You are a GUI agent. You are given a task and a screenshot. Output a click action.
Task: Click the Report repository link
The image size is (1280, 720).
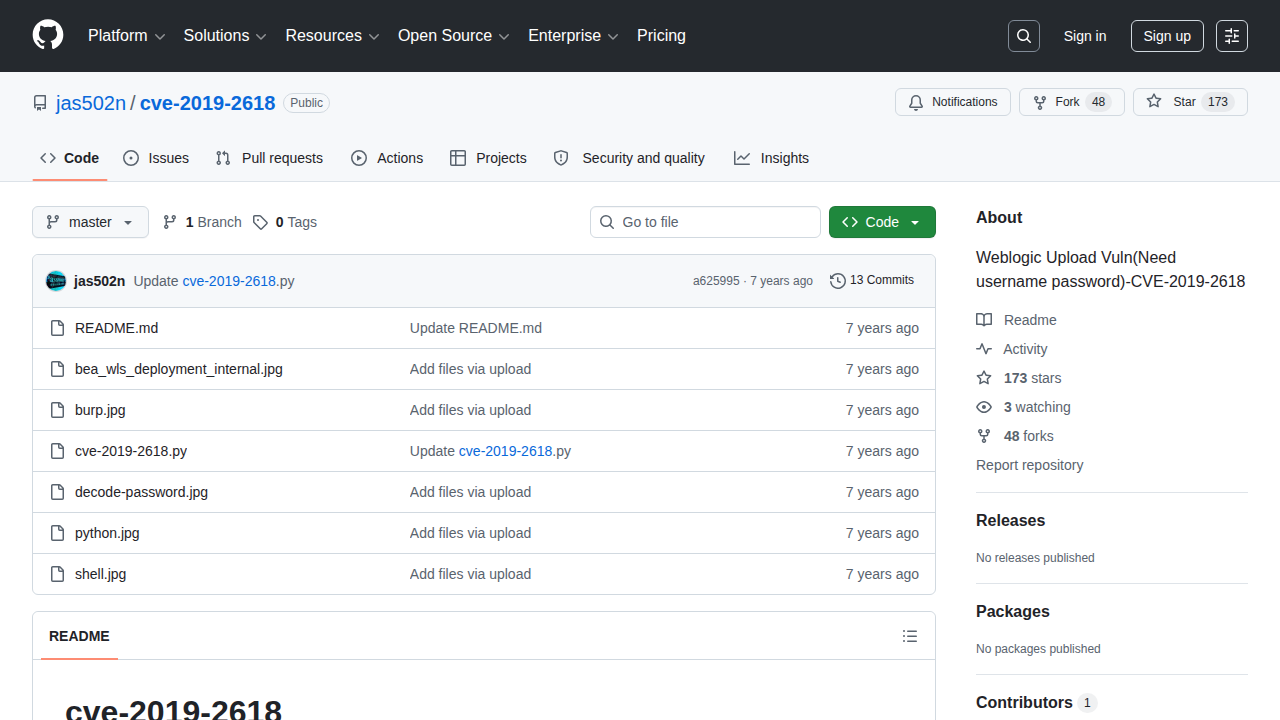point(1030,465)
